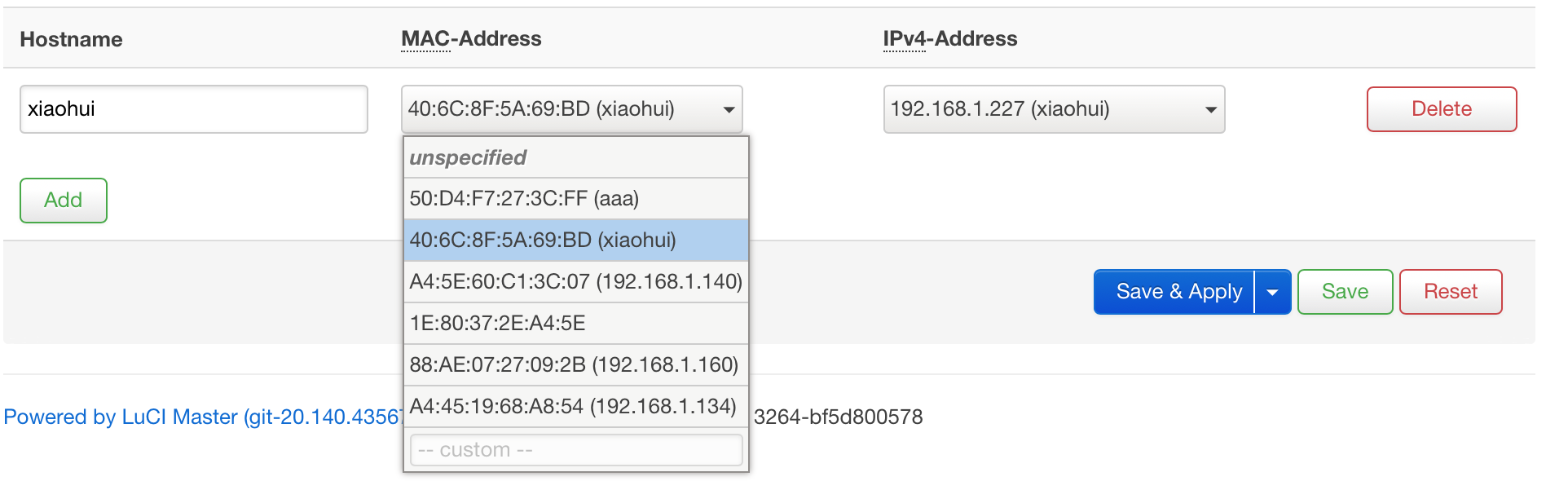Select the unspecified MAC option
The width and height of the screenshot is (1568, 481).
click(575, 157)
